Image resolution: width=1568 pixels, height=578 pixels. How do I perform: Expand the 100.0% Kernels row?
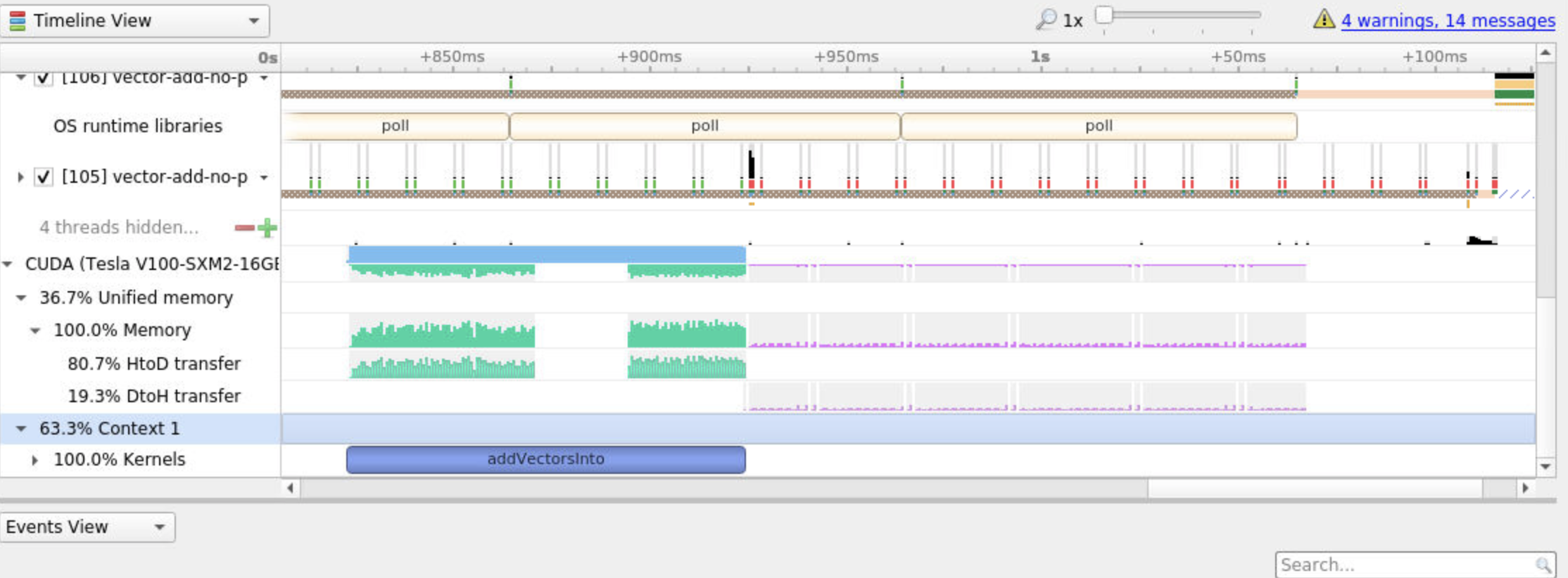coord(34,461)
